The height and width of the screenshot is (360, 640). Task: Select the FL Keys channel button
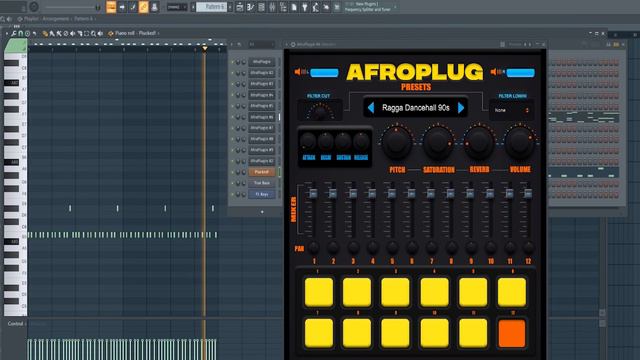point(262,194)
